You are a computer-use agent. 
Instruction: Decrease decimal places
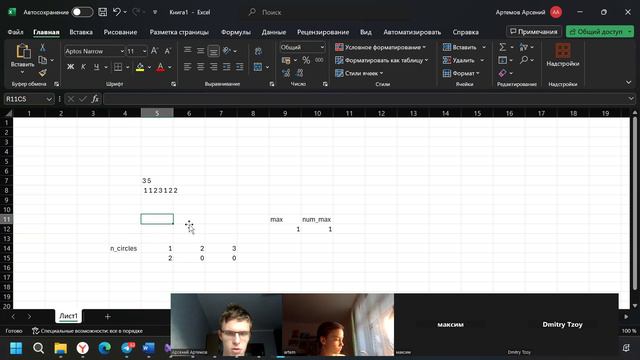(300, 73)
